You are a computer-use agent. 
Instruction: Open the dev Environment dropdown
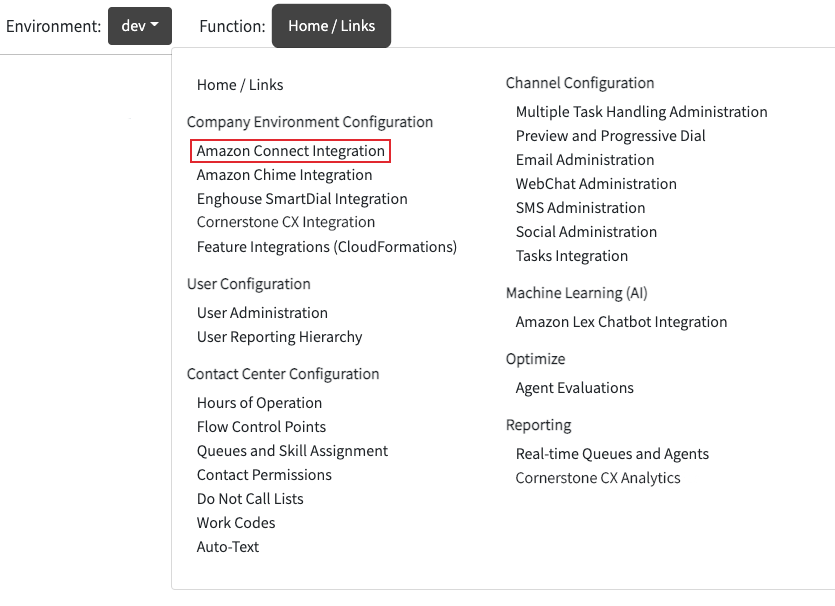[x=140, y=26]
